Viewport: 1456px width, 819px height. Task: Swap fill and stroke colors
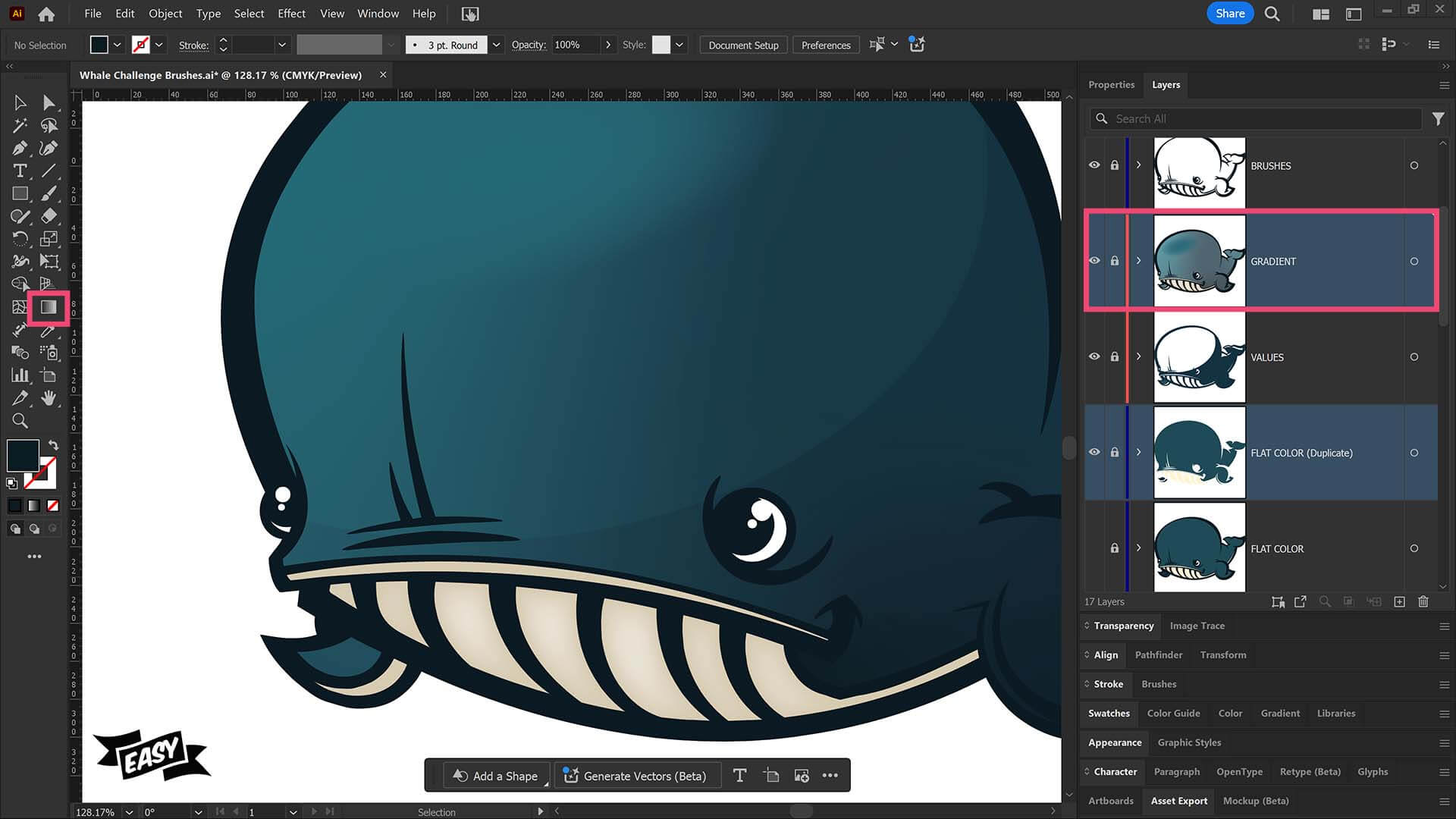(53, 445)
